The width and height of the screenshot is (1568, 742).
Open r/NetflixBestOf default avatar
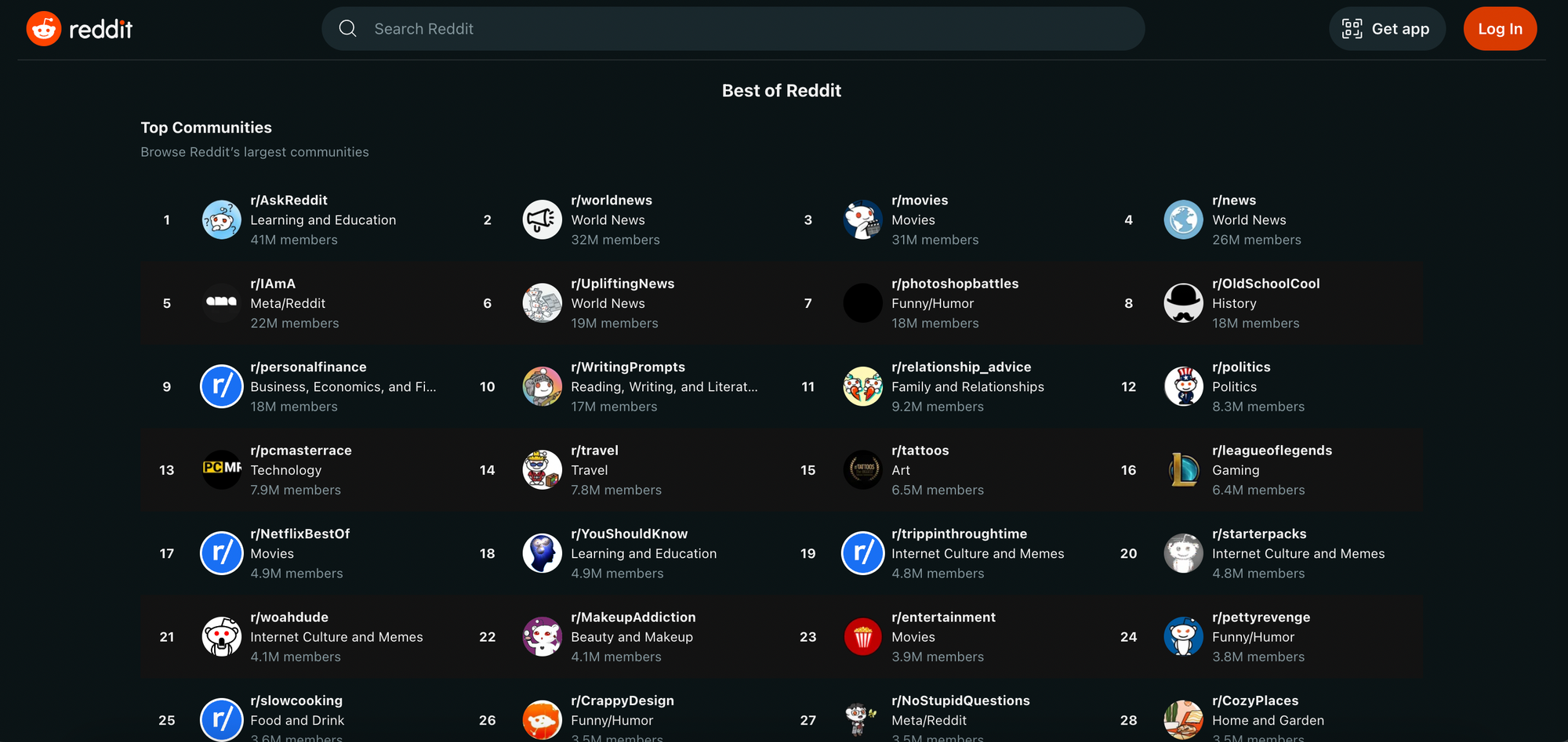(x=222, y=553)
